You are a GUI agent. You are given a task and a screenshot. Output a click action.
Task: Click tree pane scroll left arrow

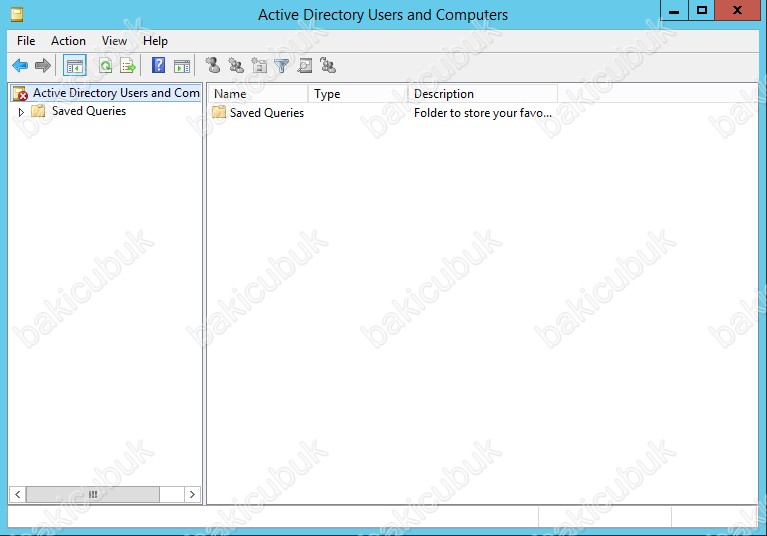click(x=18, y=494)
